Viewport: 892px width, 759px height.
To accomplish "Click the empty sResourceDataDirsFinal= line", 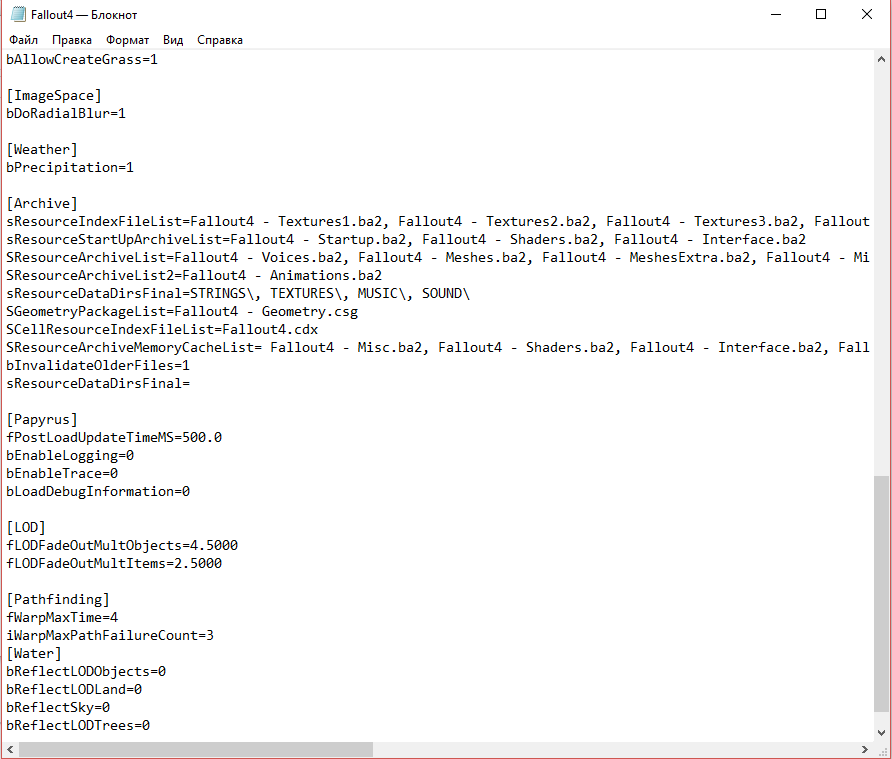I will tap(98, 384).
